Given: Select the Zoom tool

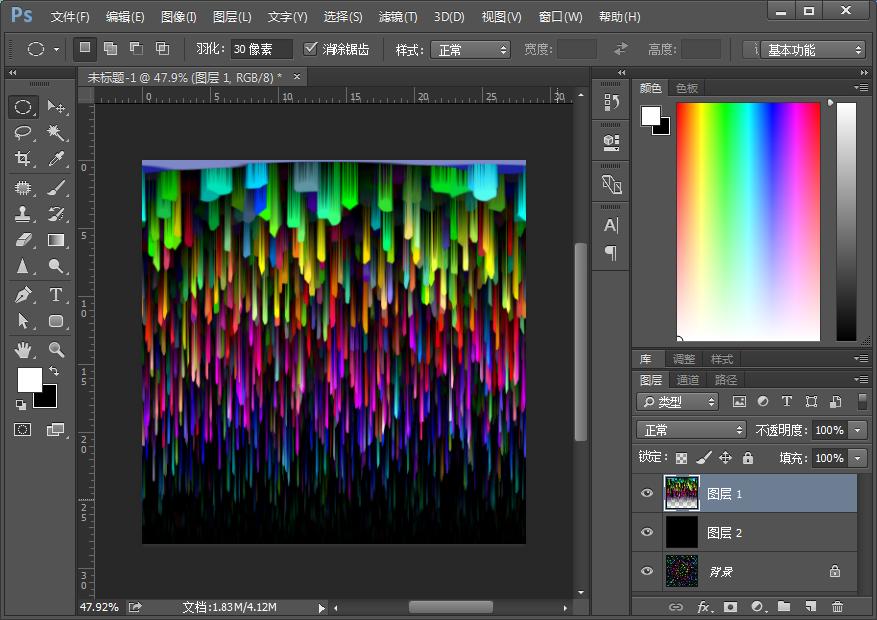Looking at the screenshot, I should [x=56, y=350].
